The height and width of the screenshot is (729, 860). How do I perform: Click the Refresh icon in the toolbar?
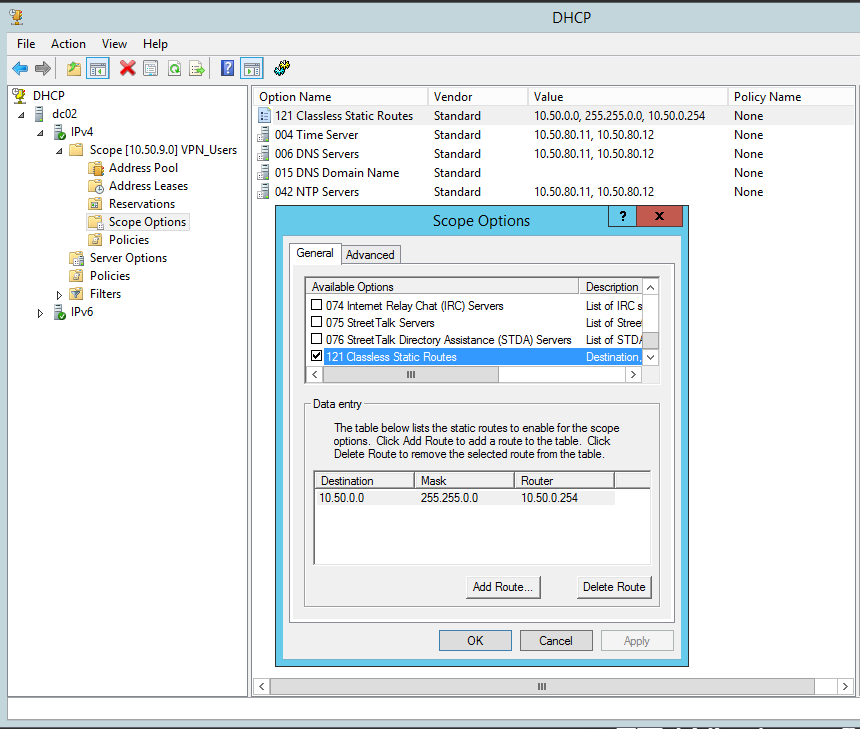click(174, 68)
